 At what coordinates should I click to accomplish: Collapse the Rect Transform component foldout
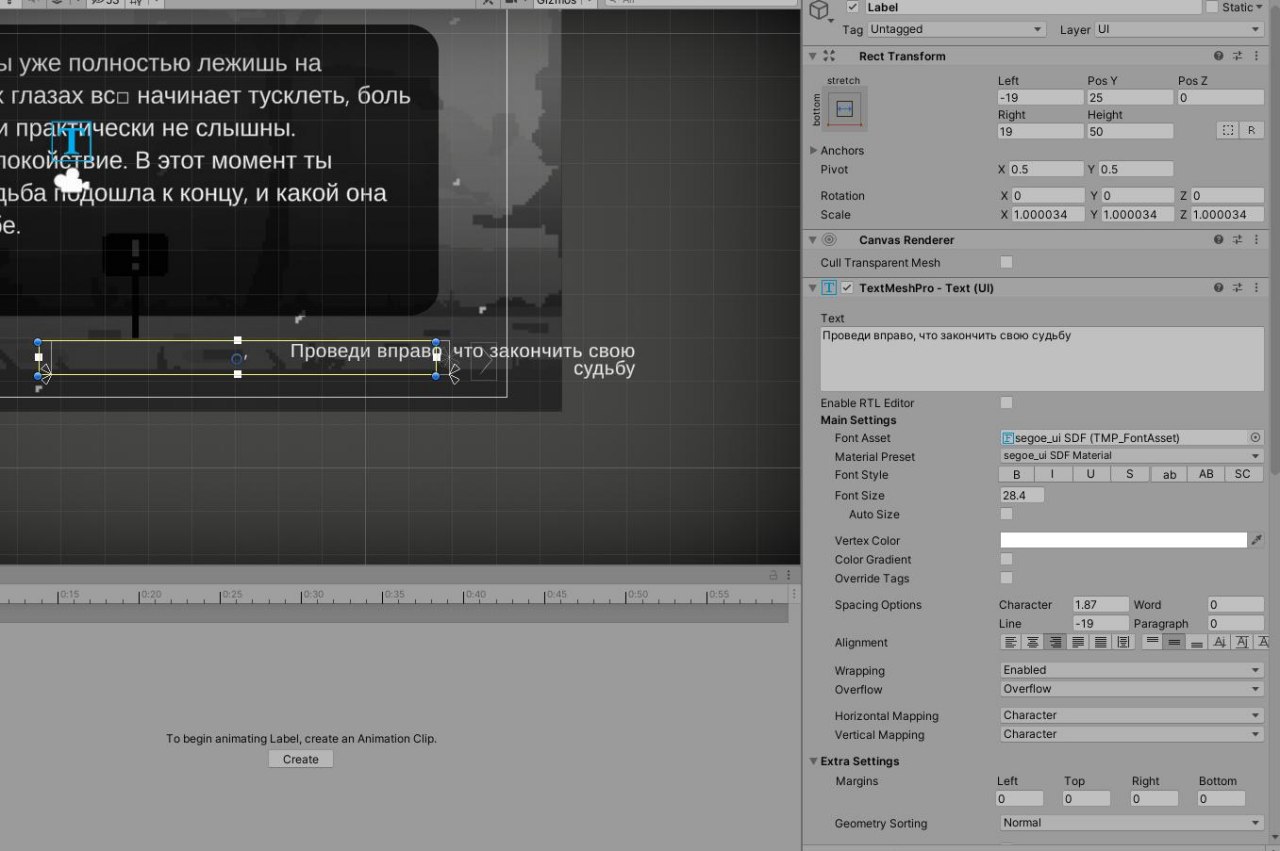pos(813,56)
